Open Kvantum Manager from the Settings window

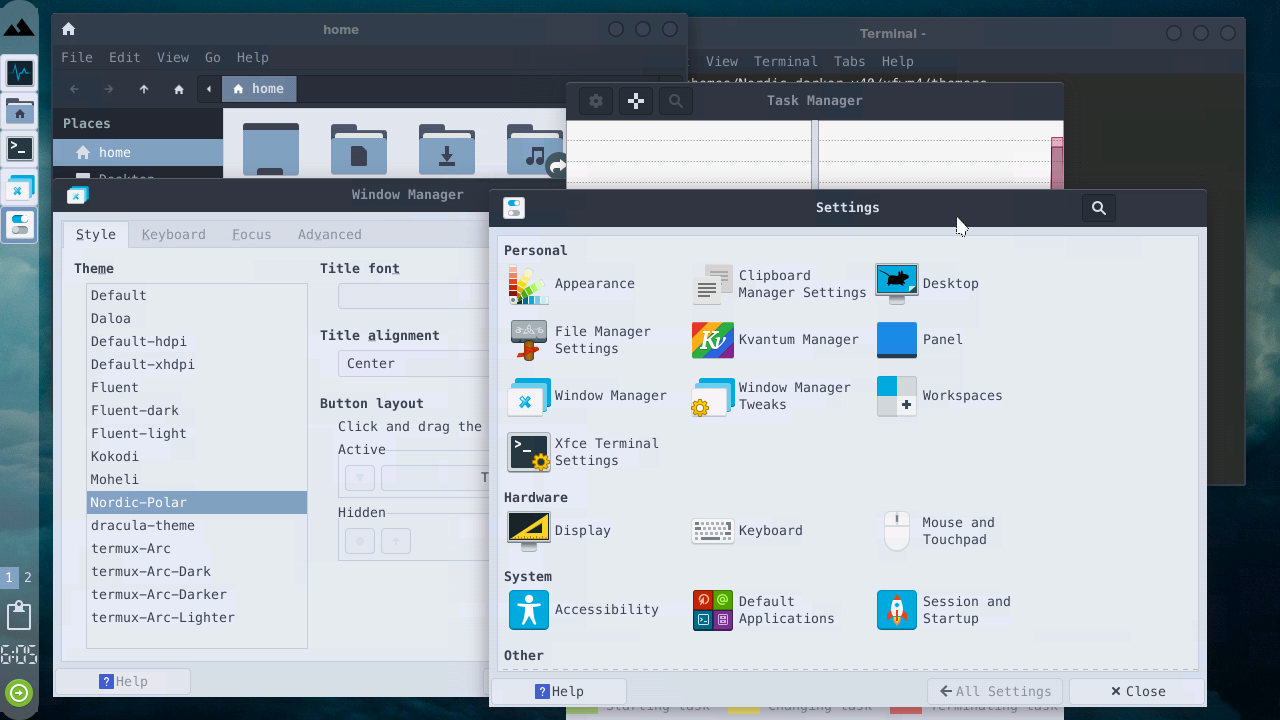(x=712, y=340)
